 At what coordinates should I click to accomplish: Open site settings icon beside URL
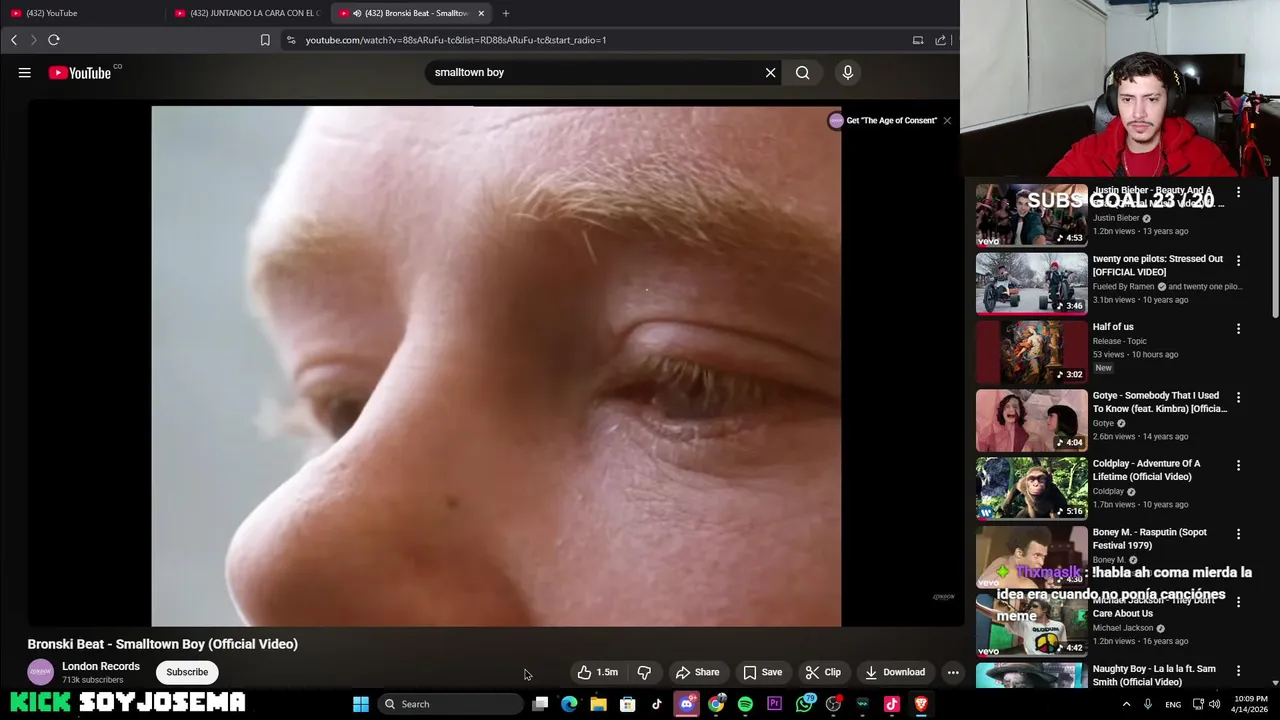coord(291,40)
